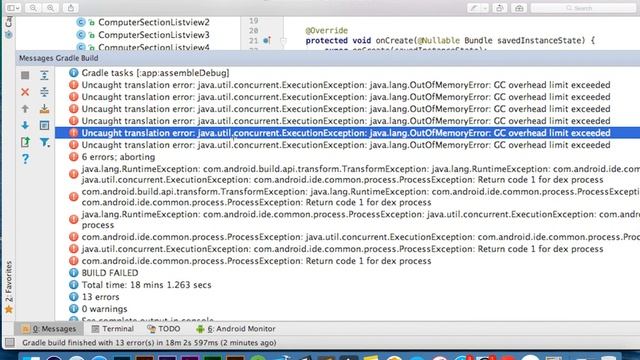Click the 'Messages Gradle Build' panel title

tap(58, 58)
